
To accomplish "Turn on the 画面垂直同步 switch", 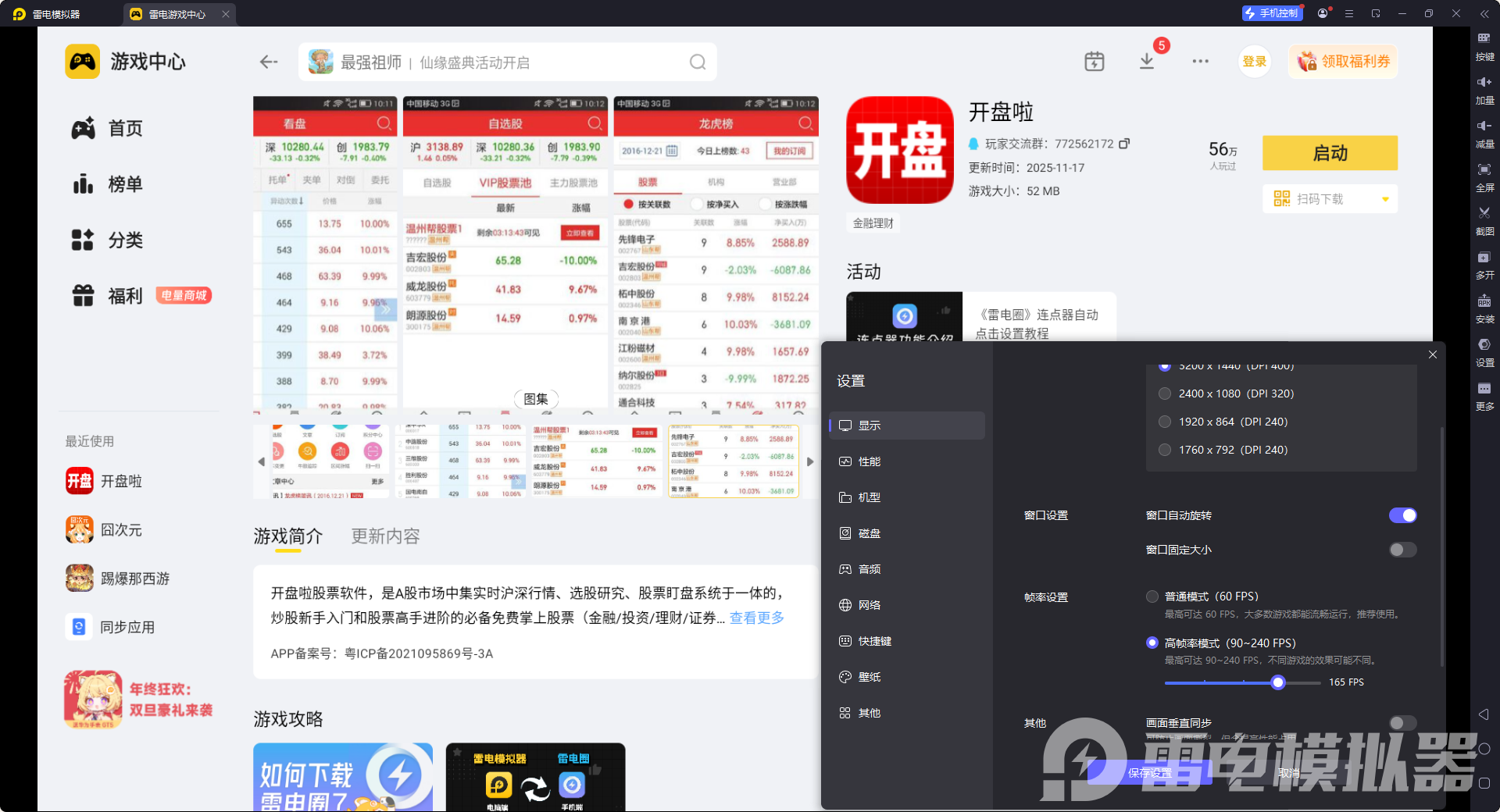I will (1402, 723).
